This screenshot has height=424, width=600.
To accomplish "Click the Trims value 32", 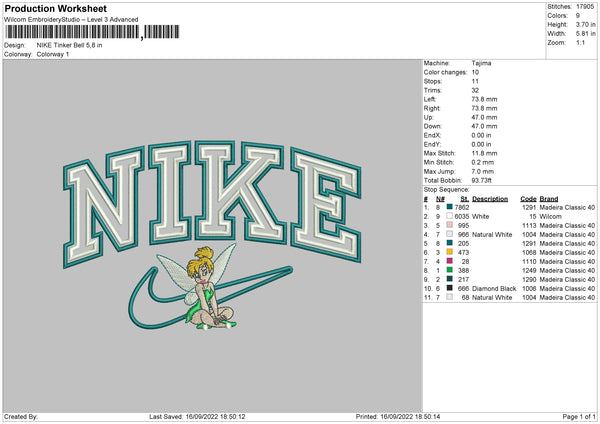I will pyautogui.click(x=475, y=90).
